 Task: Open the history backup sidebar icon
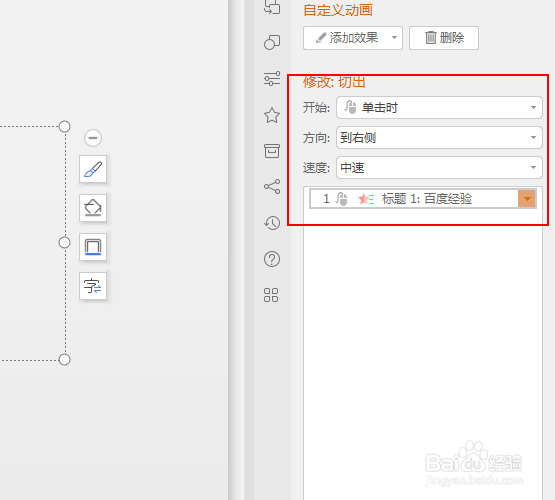(x=272, y=223)
